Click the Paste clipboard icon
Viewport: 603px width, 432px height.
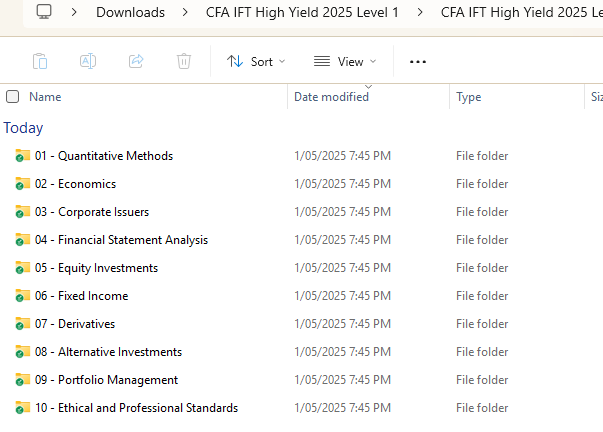pyautogui.click(x=40, y=61)
